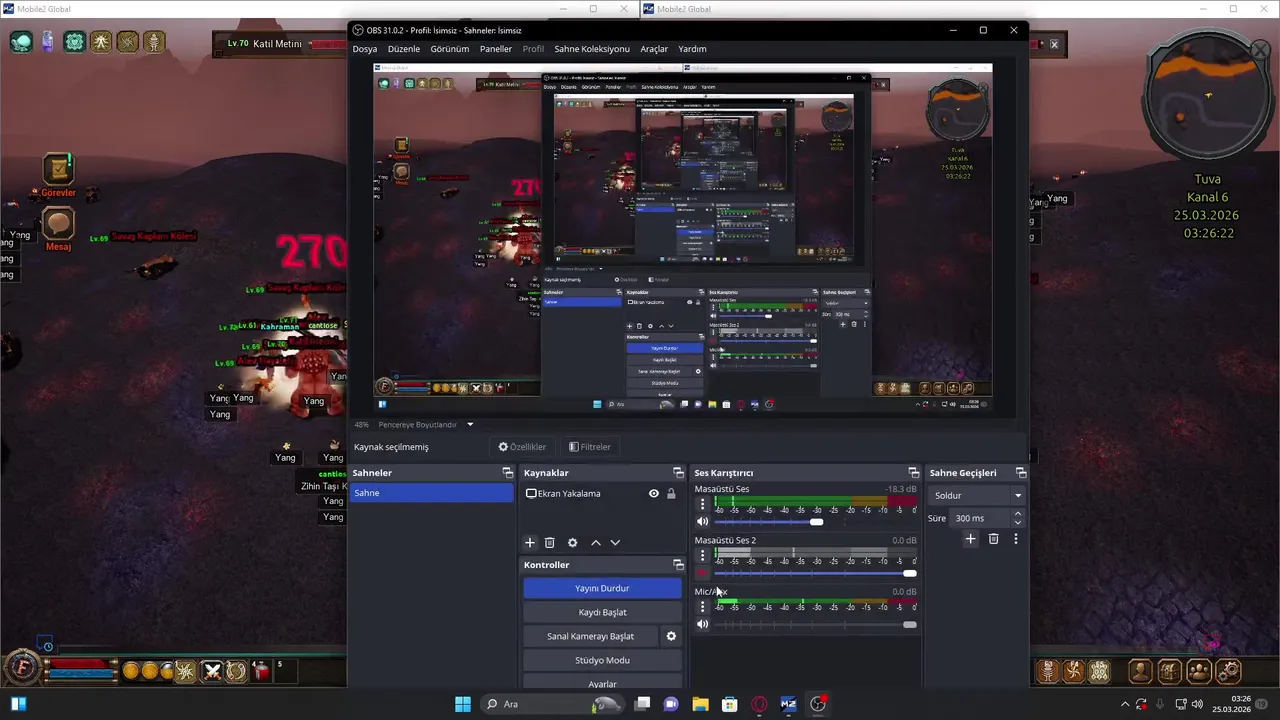The height and width of the screenshot is (720, 1280).
Task: Open Opera browser from the taskbar
Action: [759, 704]
